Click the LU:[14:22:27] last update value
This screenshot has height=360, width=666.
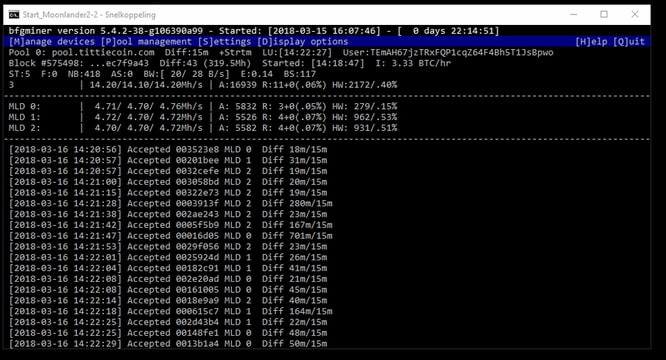tap(297, 53)
